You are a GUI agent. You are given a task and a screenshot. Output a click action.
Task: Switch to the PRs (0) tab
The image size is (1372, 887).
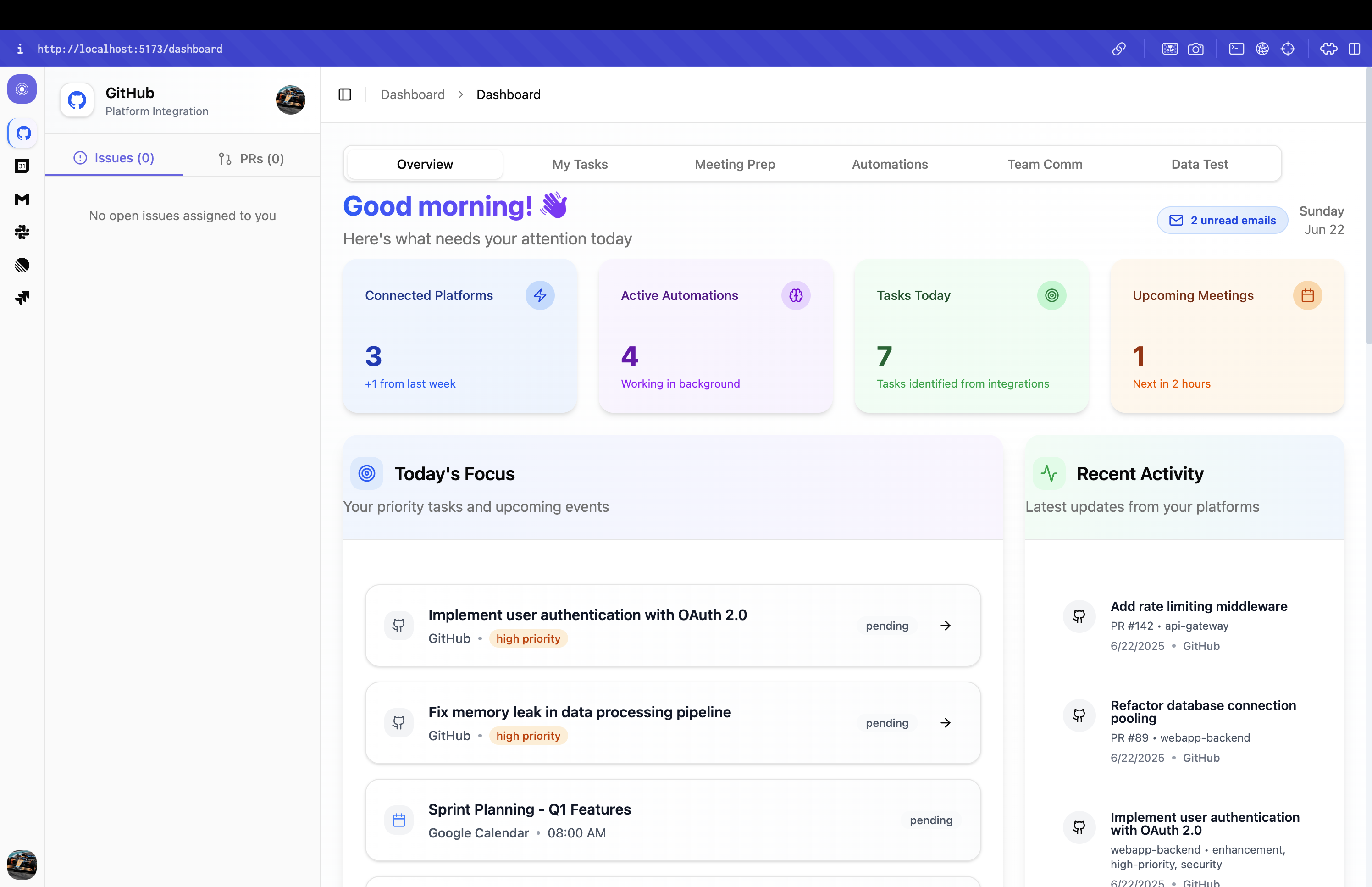(251, 158)
